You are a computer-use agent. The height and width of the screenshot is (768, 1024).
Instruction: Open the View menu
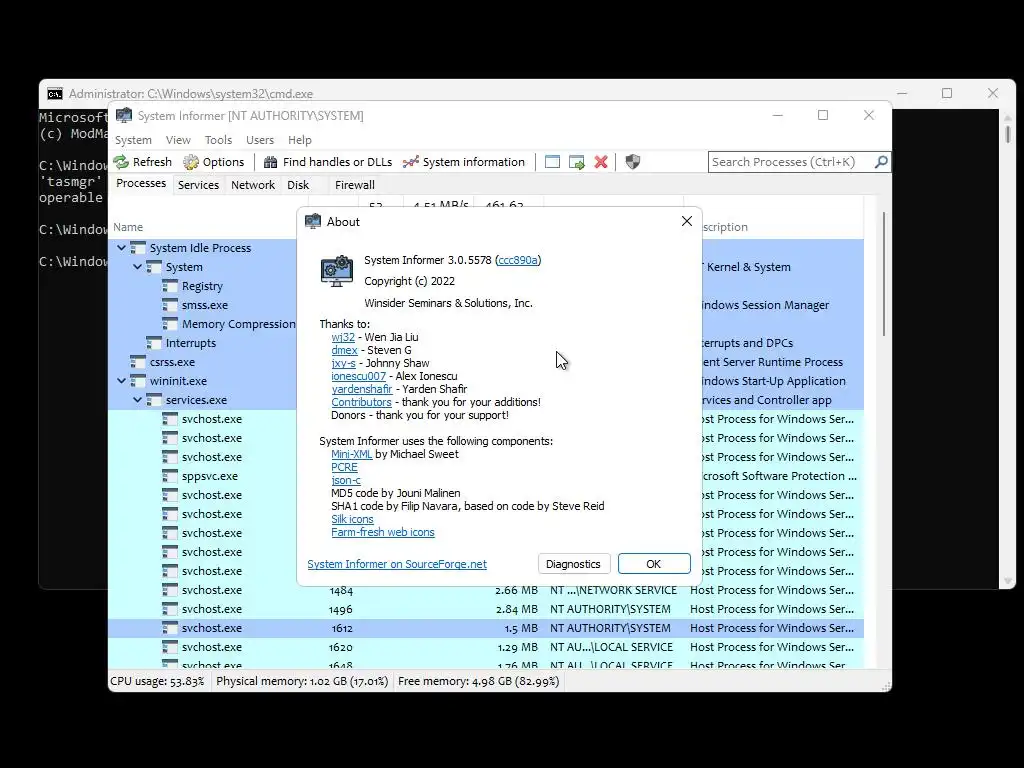(178, 140)
